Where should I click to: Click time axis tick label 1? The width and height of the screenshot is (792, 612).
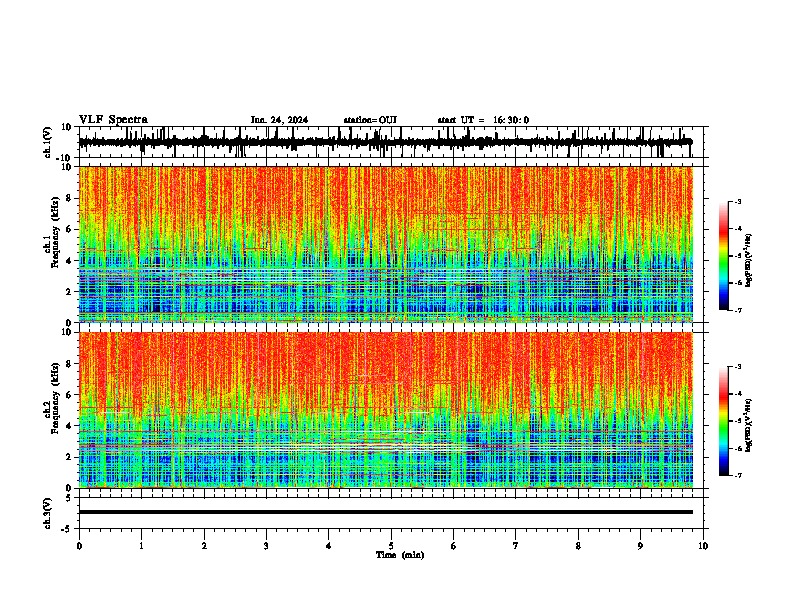click(141, 546)
